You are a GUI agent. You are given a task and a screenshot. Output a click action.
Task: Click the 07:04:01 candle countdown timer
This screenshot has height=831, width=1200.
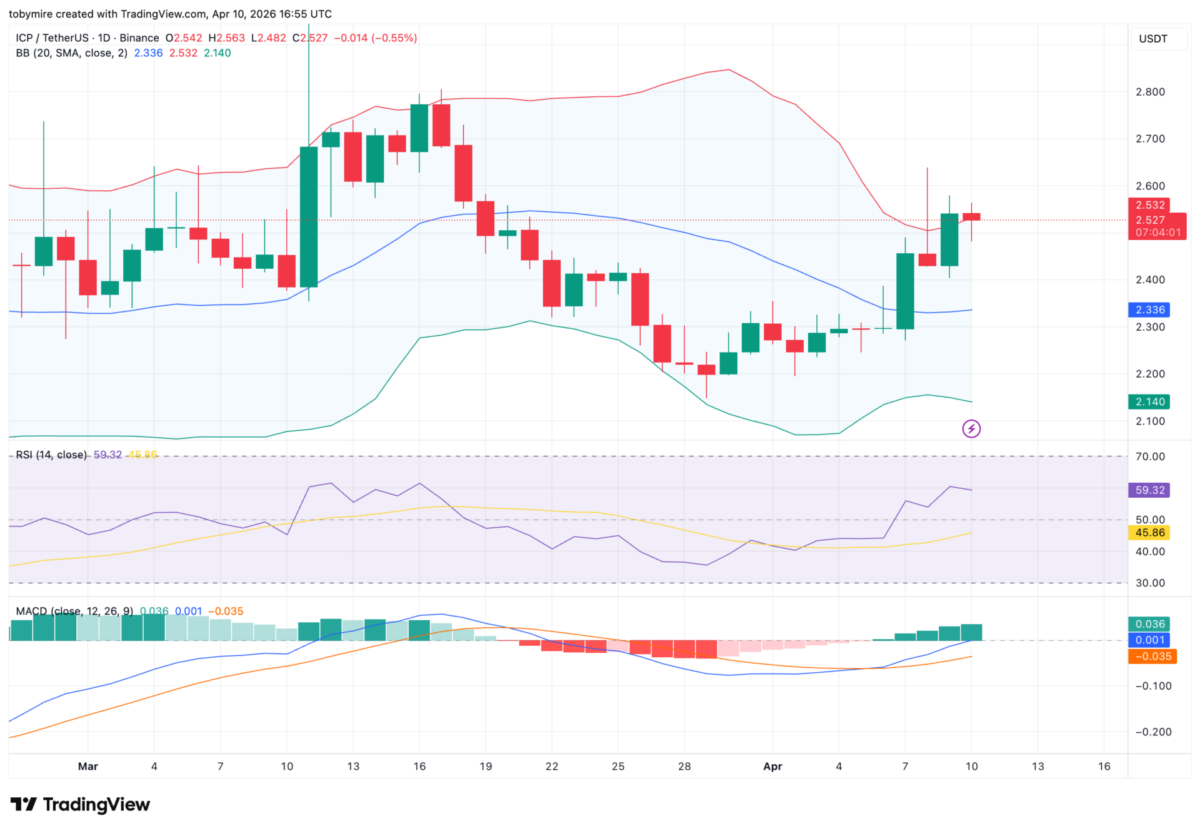point(1158,233)
